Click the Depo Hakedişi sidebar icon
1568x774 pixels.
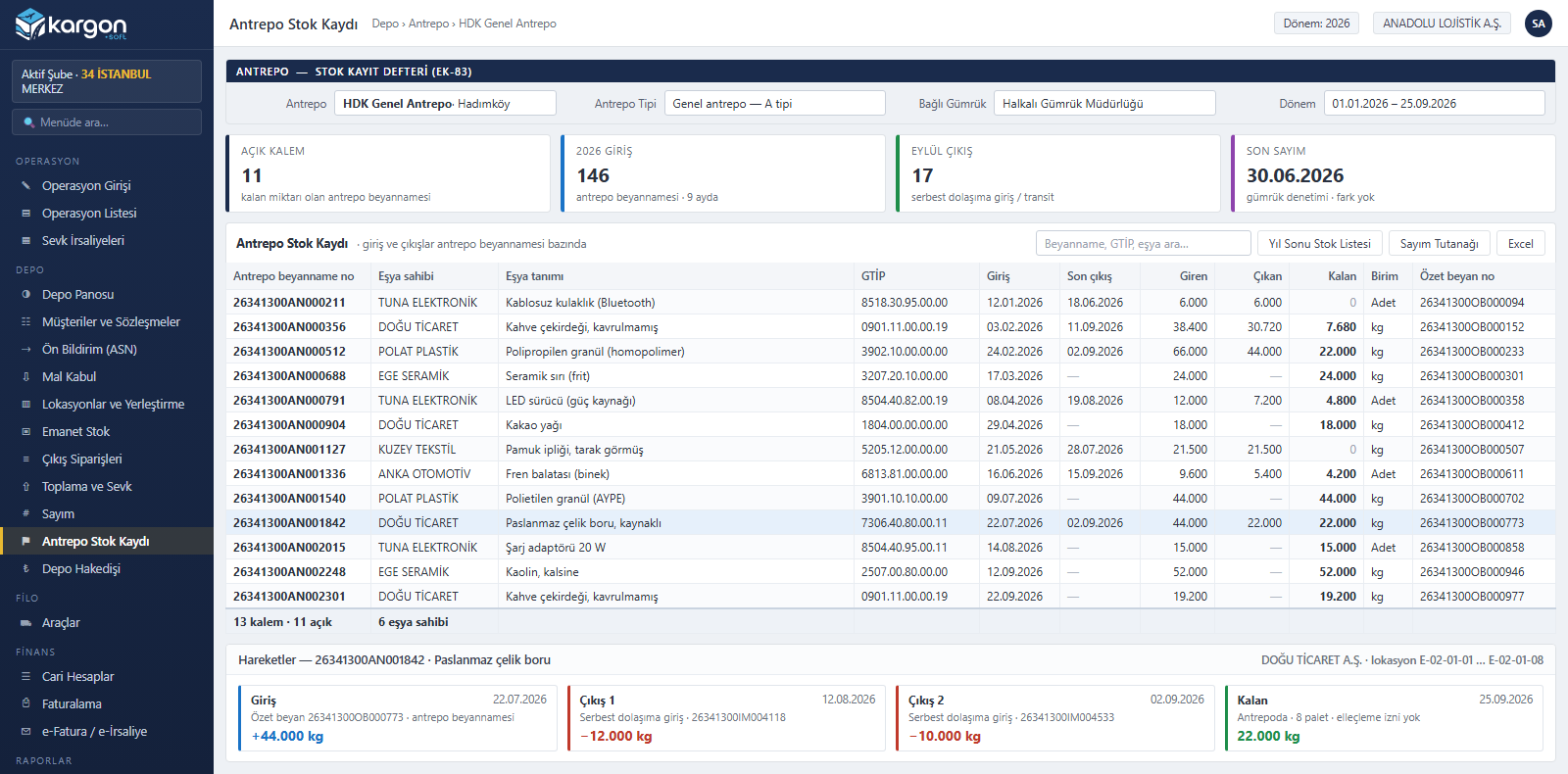tap(25, 568)
